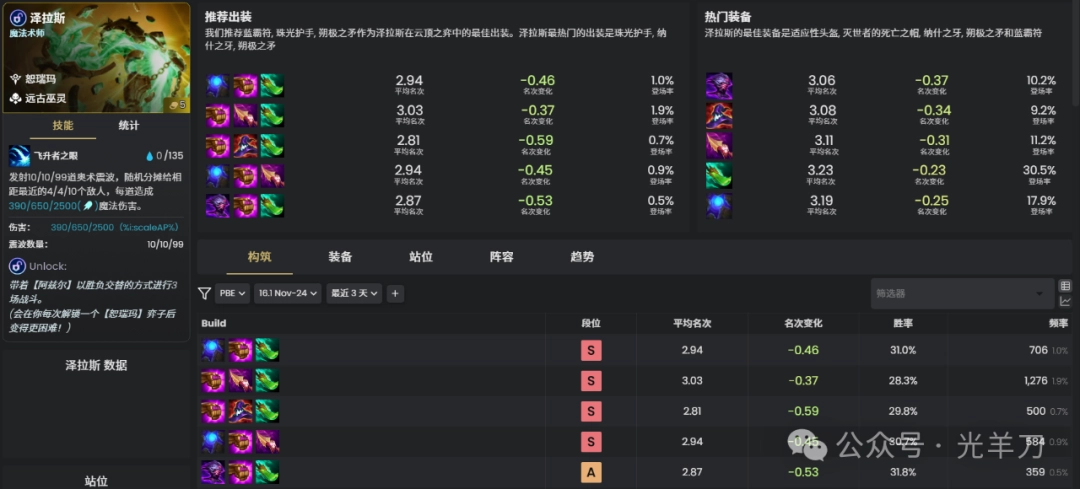
Task: Click the Unlock icon in the skill panel
Action: (17, 266)
